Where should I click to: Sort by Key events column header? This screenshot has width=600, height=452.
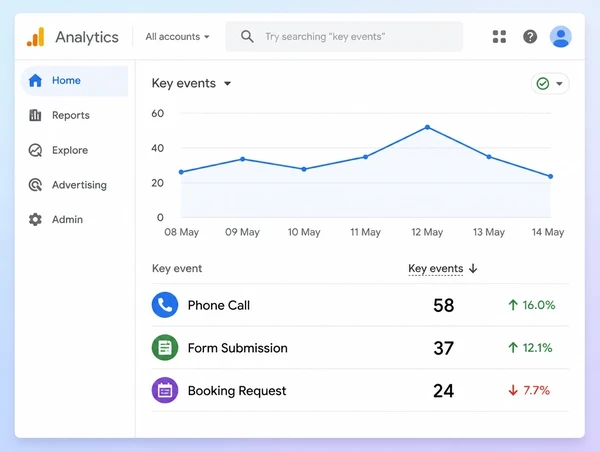436,269
